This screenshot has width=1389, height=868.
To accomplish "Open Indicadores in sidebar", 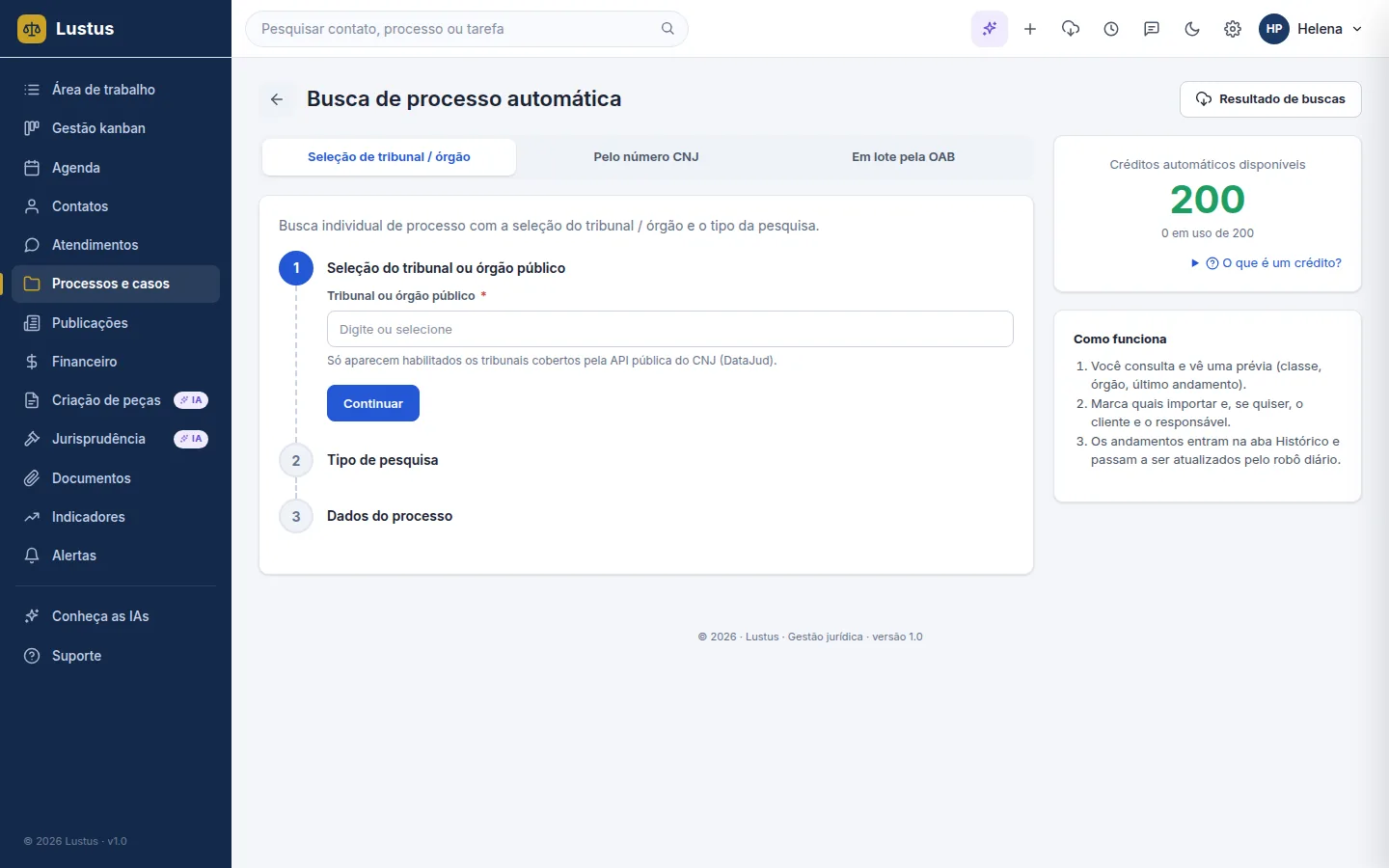I will point(116,517).
